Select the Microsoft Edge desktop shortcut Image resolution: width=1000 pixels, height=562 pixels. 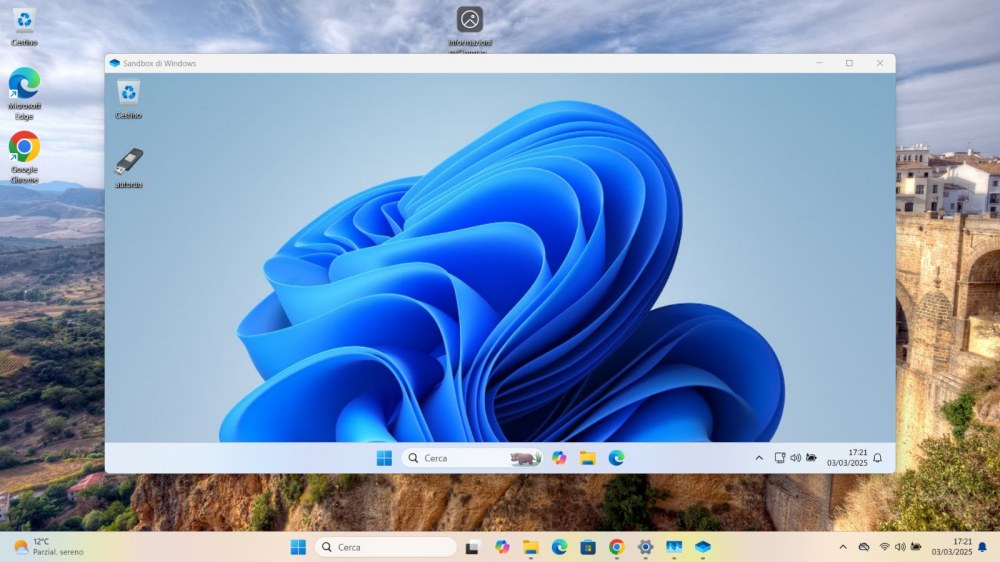click(x=24, y=94)
